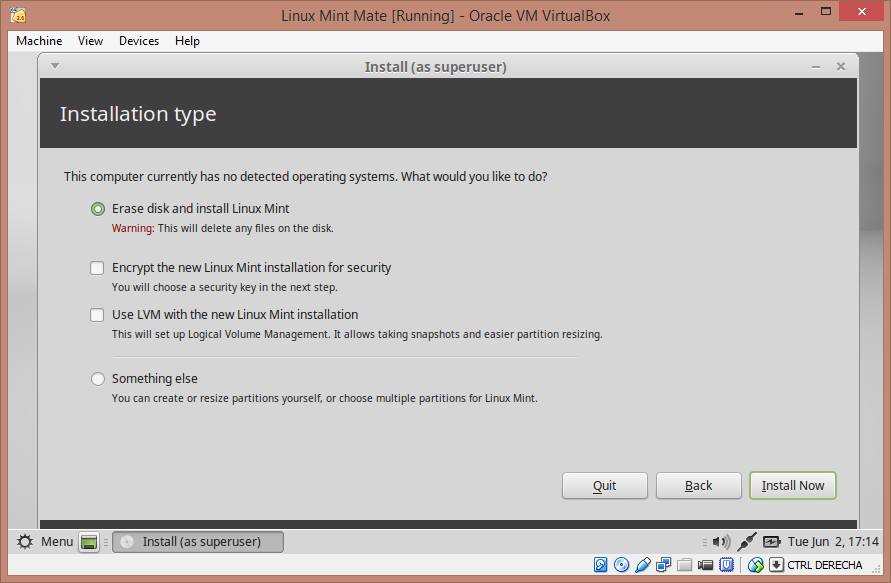Click the keyboard capture arrow icon
The height and width of the screenshot is (583, 891).
tap(776, 565)
